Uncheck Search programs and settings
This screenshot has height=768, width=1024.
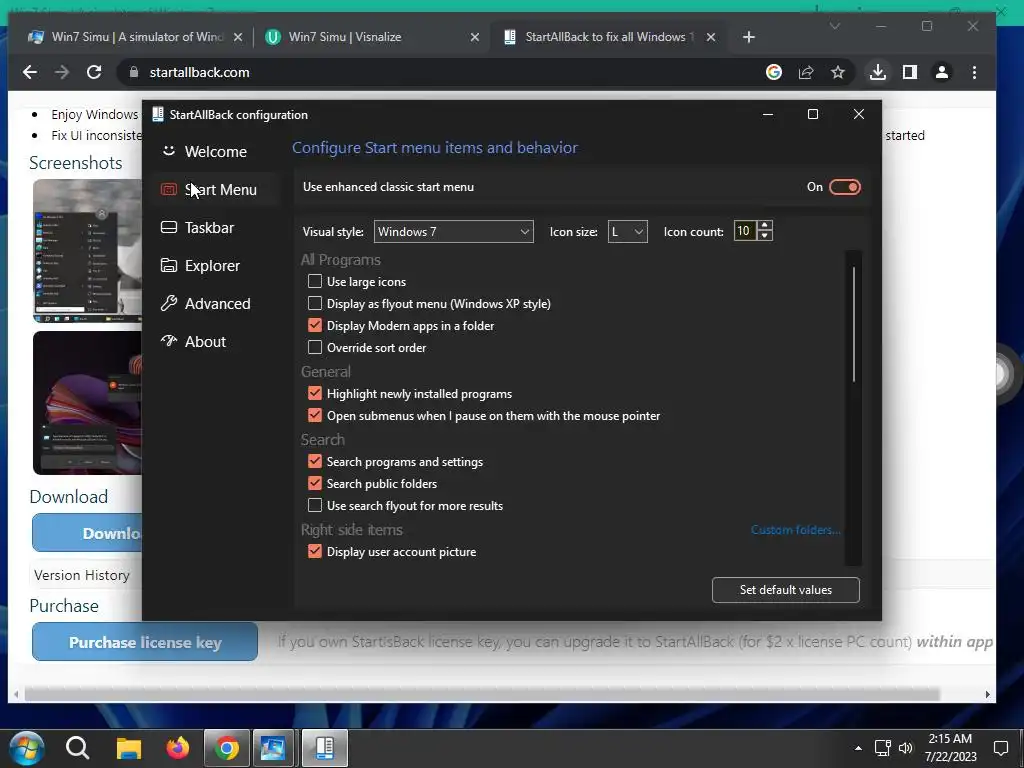point(315,461)
